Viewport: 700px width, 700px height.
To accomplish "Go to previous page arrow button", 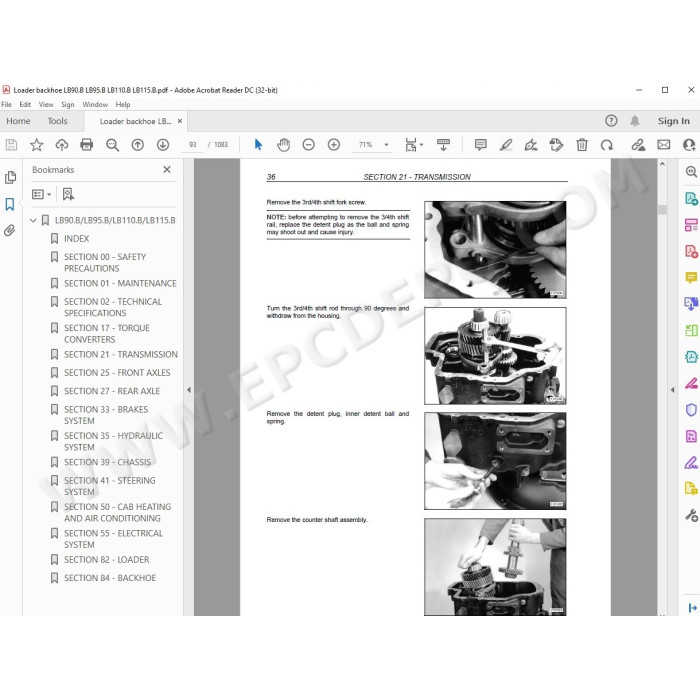I will point(138,145).
